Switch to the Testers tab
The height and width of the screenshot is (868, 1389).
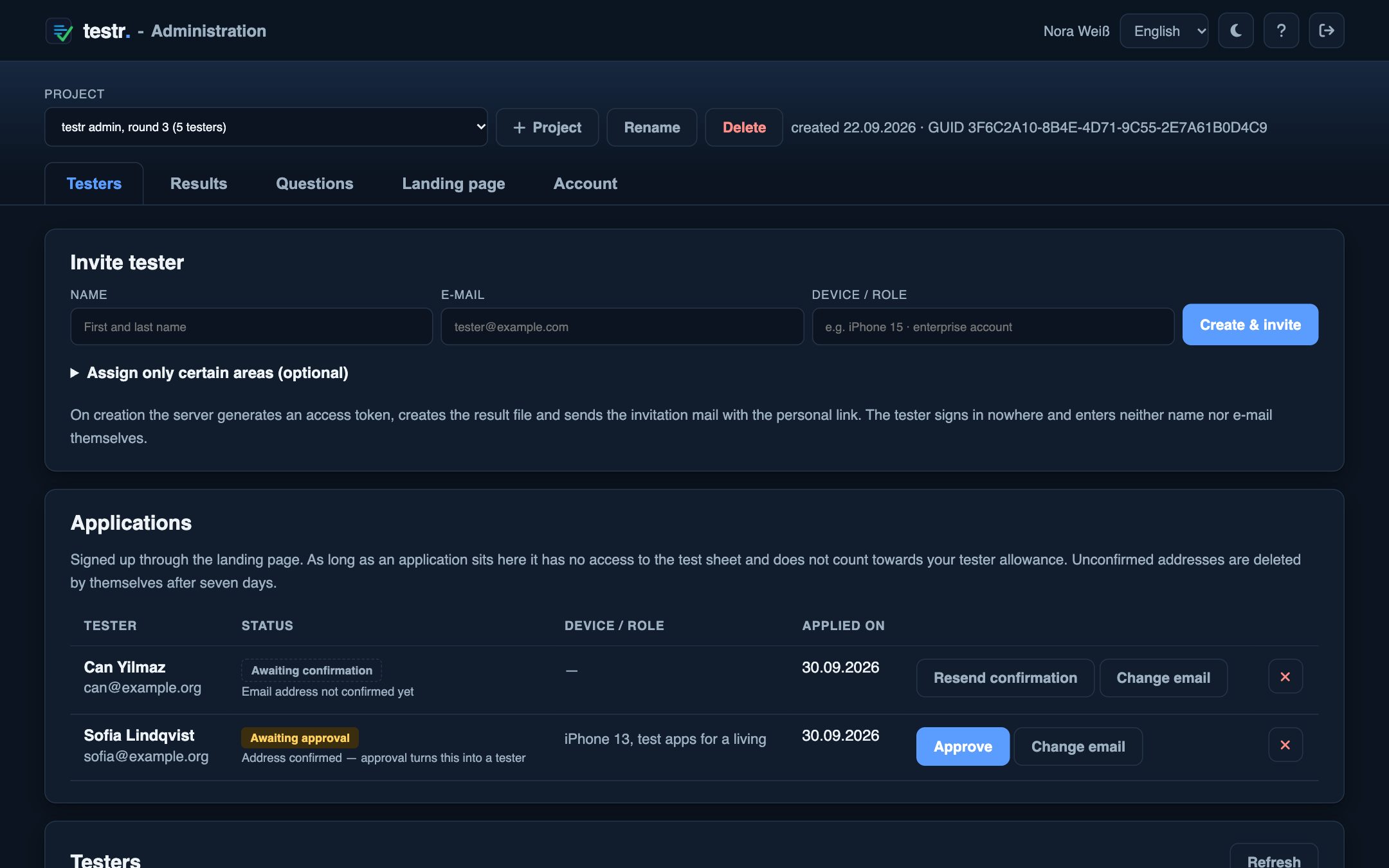pyautogui.click(x=94, y=183)
